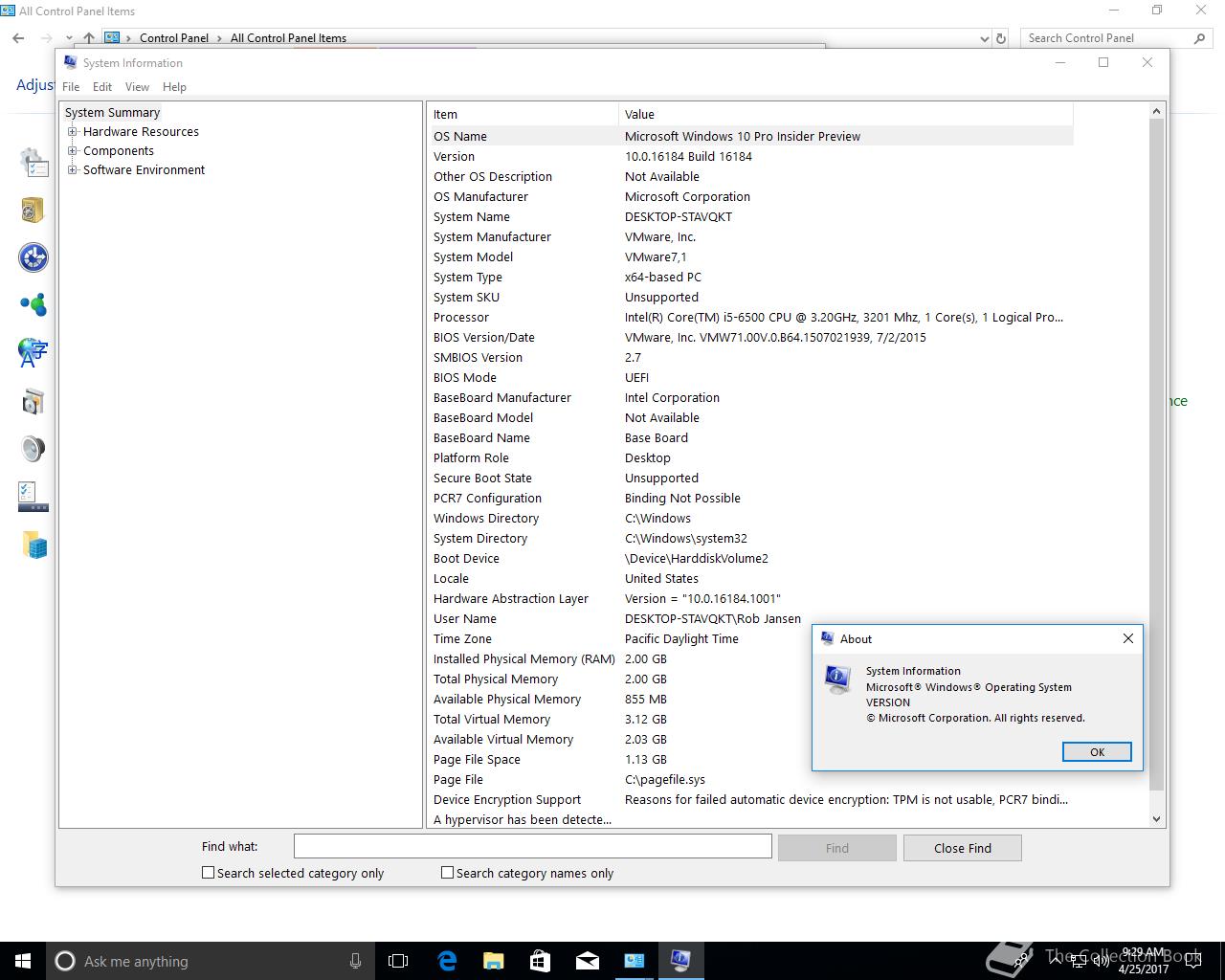This screenshot has height=980, width=1225.
Task: Switch to Control Panel taskbar button
Action: [x=634, y=961]
